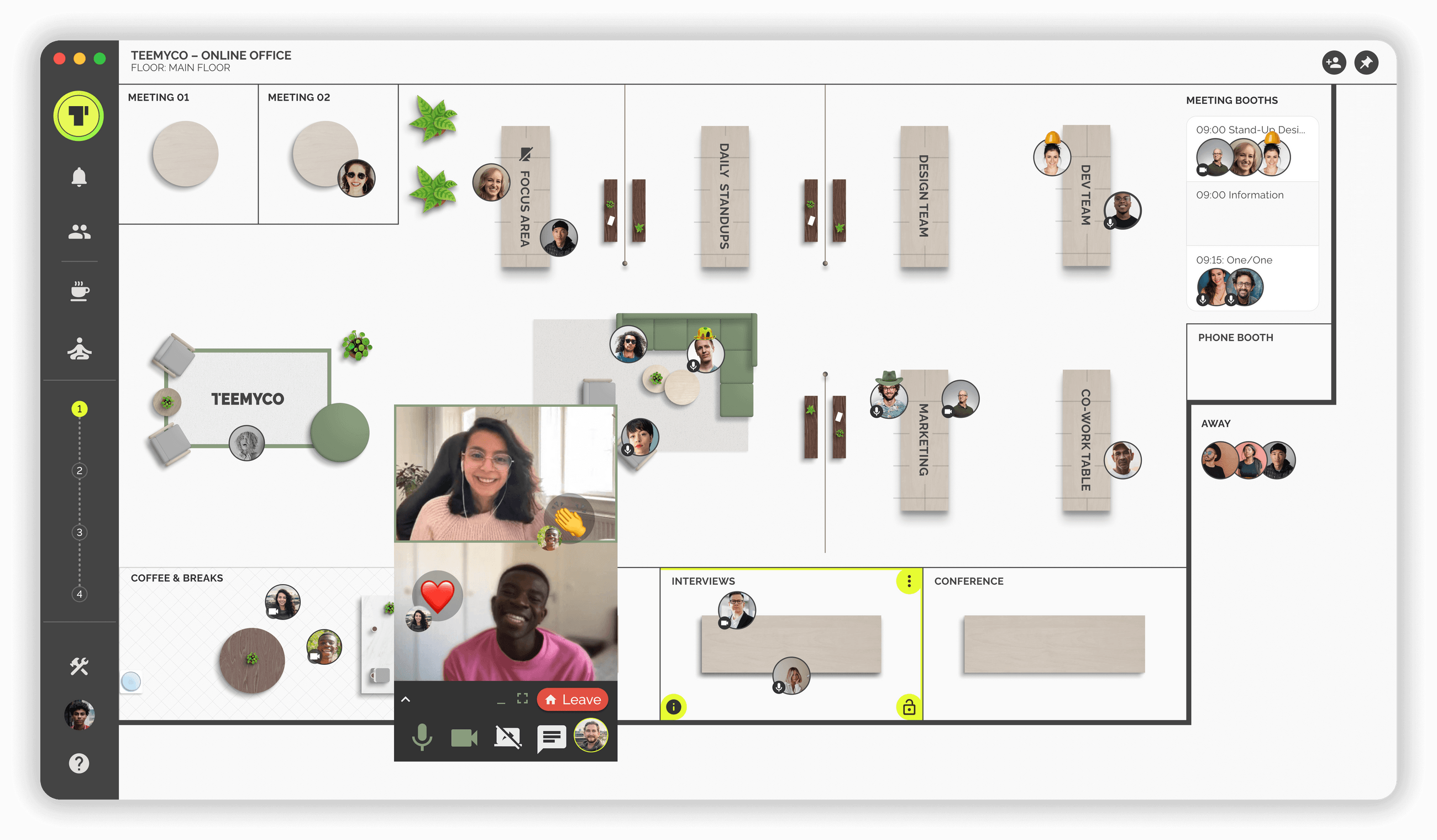This screenshot has width=1437, height=840.
Task: Open the team members list icon
Action: coord(79,232)
